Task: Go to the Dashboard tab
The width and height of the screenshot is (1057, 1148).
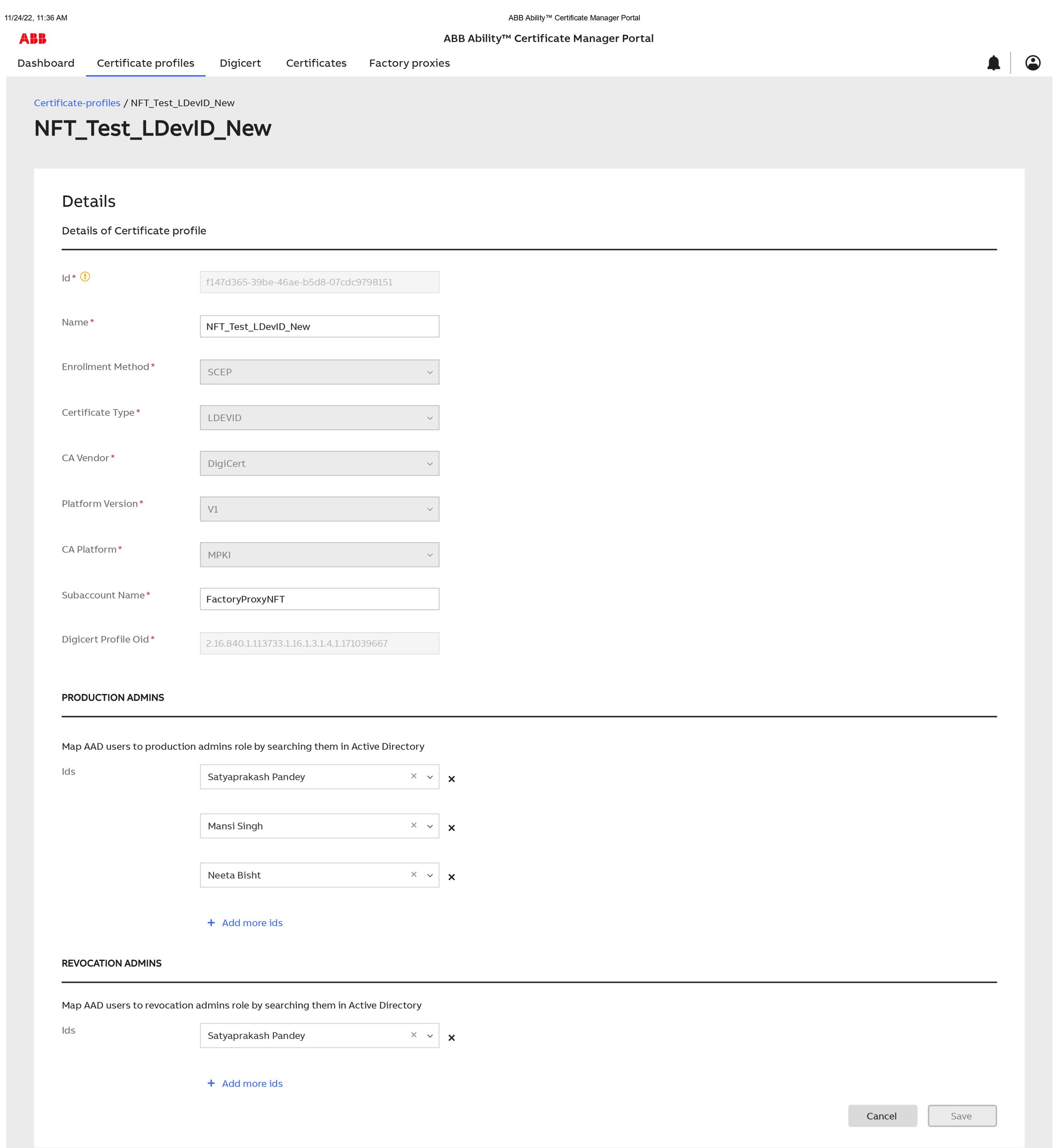Action: pos(46,63)
